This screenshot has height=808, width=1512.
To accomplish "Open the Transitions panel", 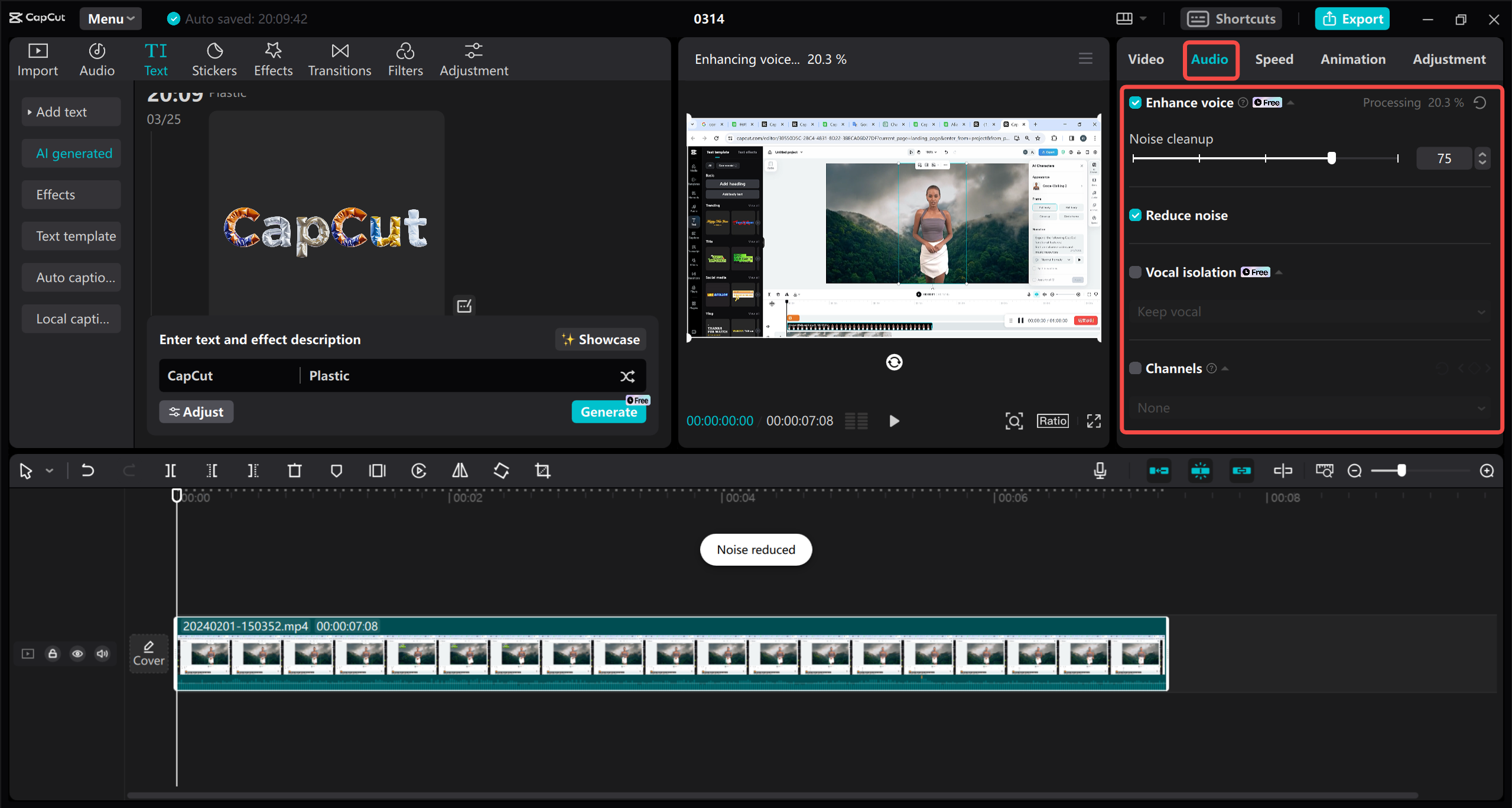I will coord(339,59).
